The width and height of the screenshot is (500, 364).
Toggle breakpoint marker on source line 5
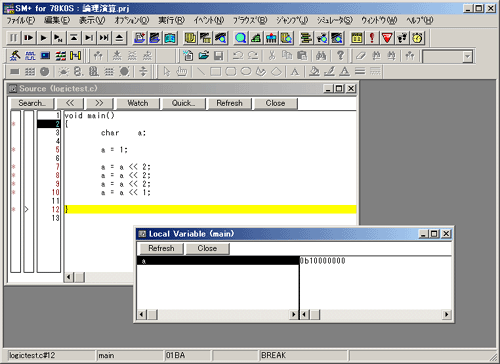tap(14, 150)
